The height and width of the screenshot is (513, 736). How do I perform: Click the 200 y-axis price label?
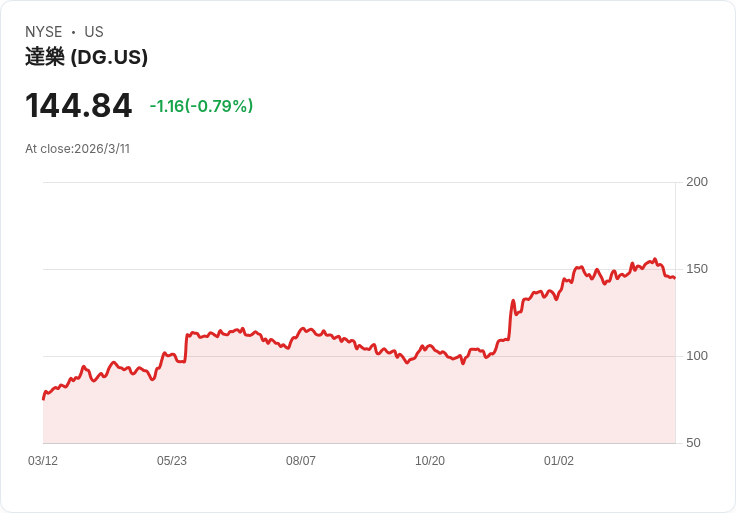coord(697,182)
